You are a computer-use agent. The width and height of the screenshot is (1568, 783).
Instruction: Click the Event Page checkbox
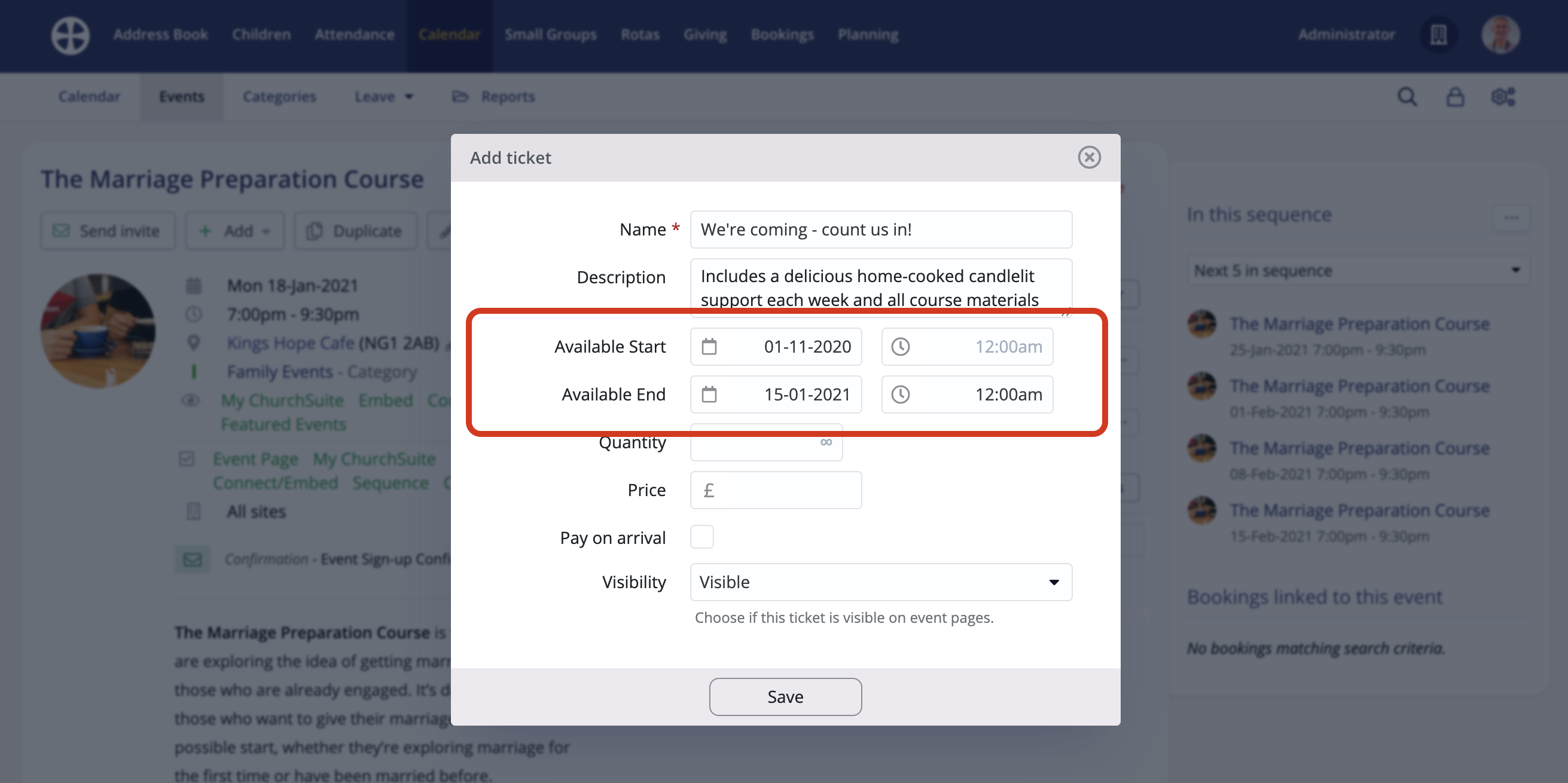click(187, 458)
